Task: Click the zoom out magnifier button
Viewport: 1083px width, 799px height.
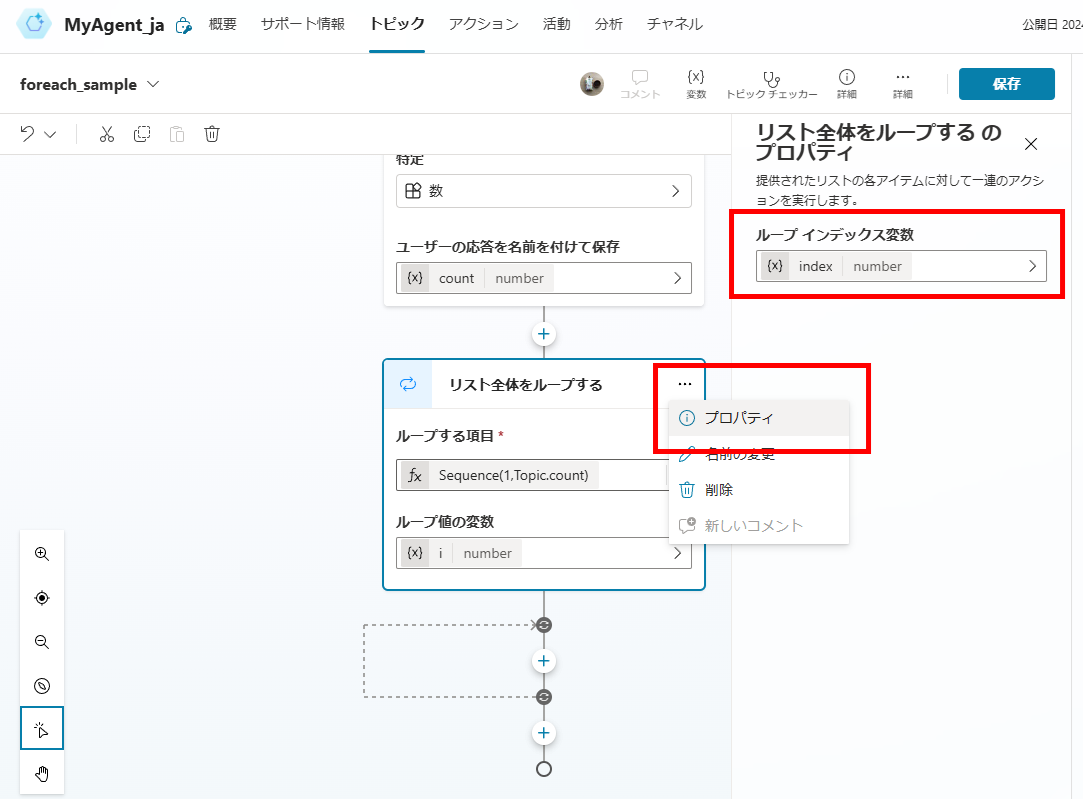Action: [x=42, y=642]
